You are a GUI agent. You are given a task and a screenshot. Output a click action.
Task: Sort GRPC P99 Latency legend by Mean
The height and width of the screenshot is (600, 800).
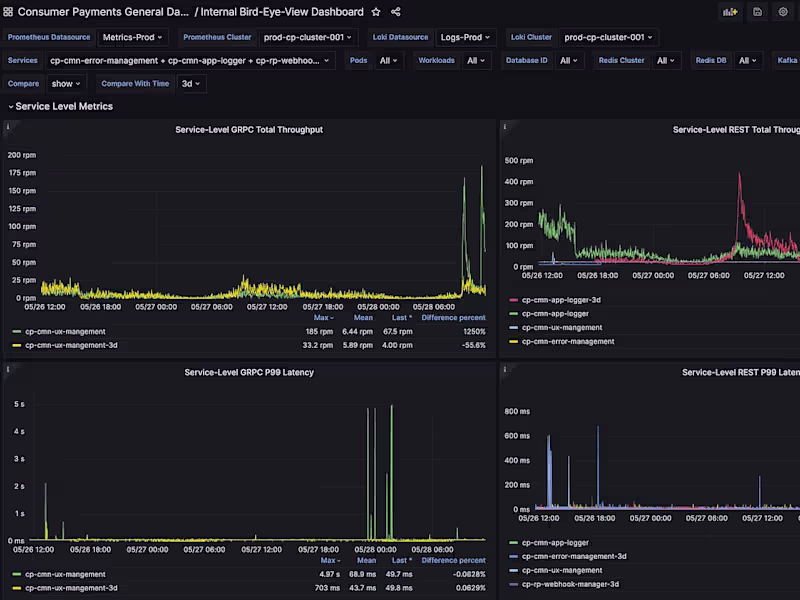pyautogui.click(x=366, y=561)
